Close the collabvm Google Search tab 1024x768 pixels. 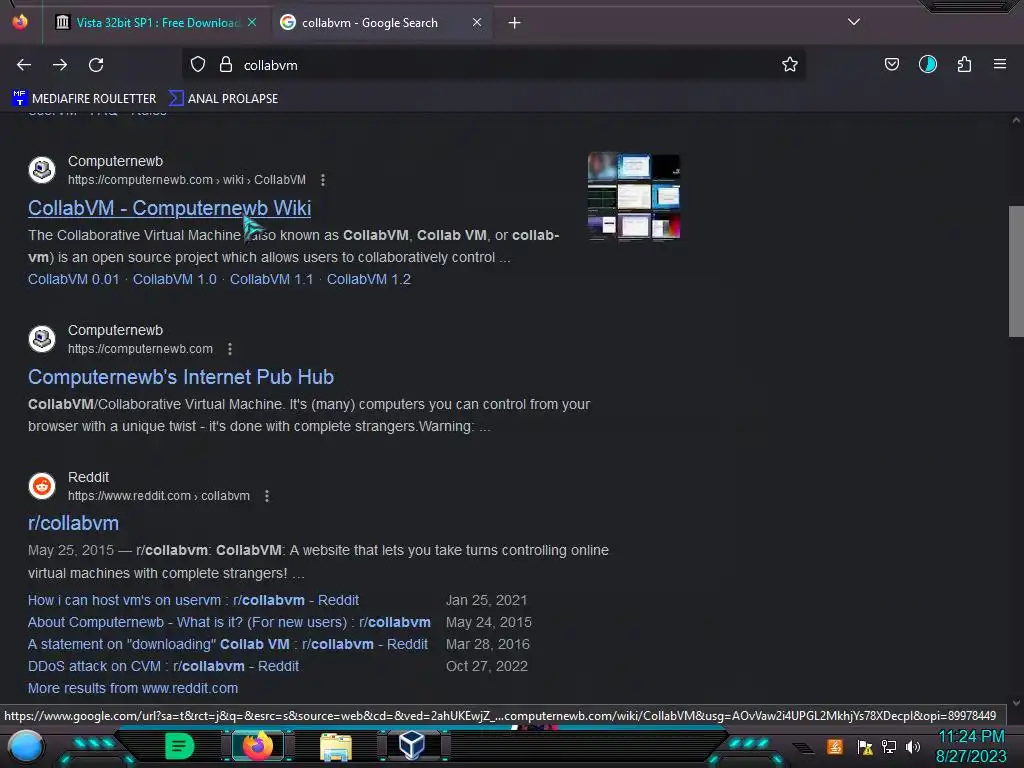477,22
